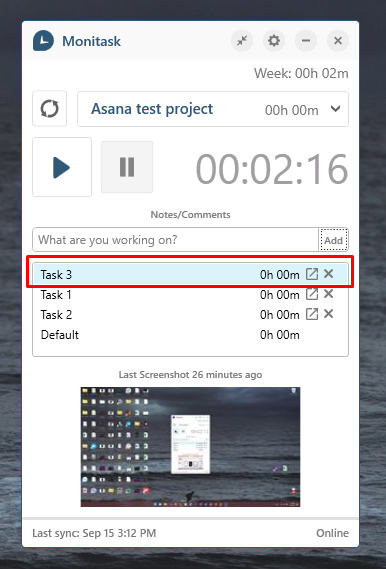386x569 pixels.
Task: Select Task 2 in the task list
Action: 190,314
